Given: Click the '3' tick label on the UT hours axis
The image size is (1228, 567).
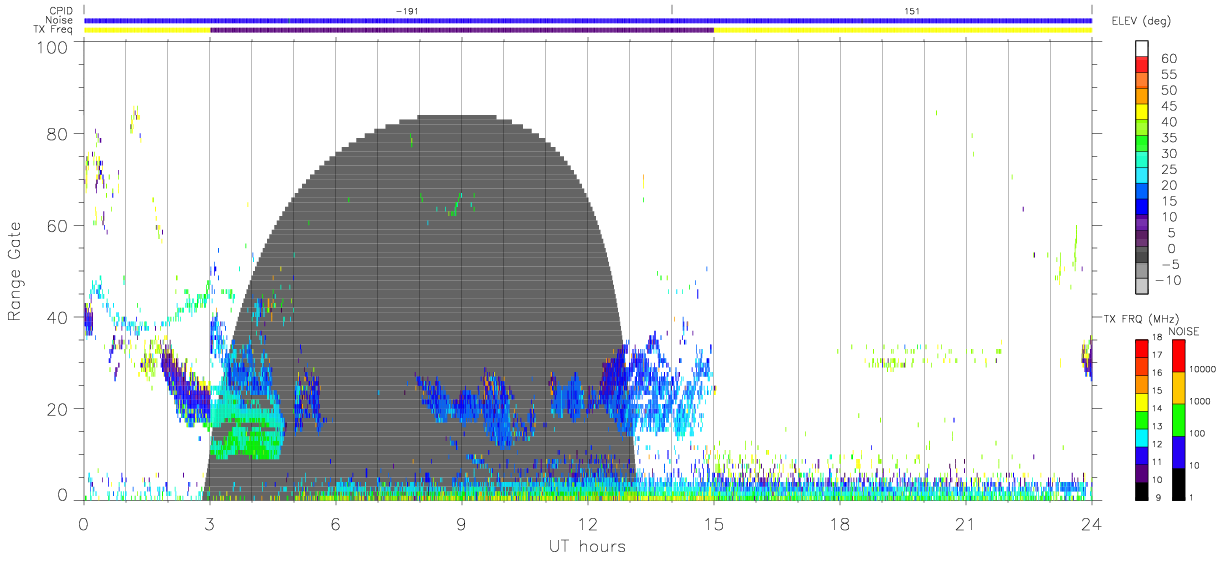Looking at the screenshot, I should (209, 524).
